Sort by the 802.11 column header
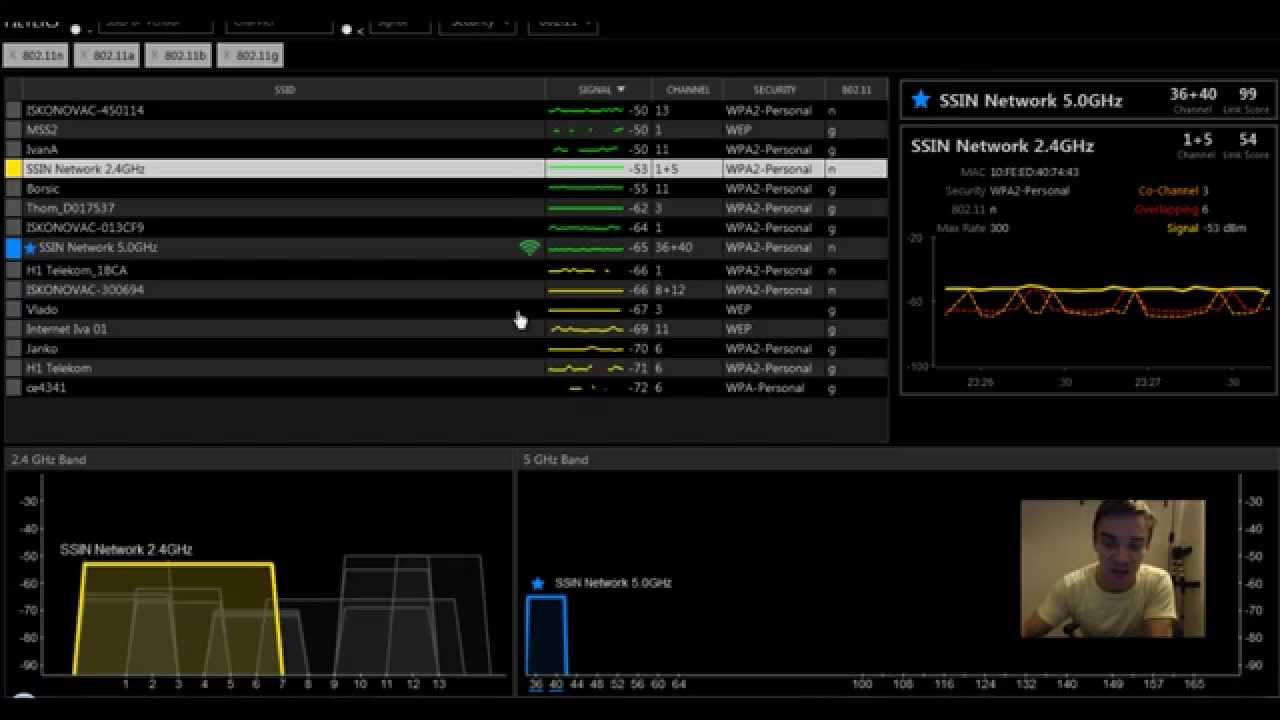 click(x=856, y=90)
